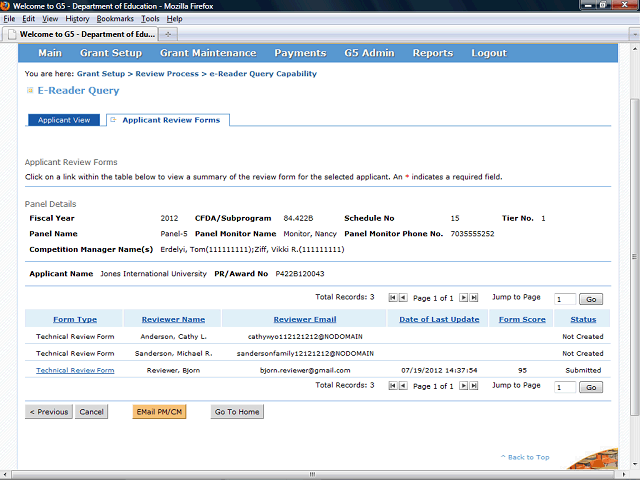Image resolution: width=640 pixels, height=480 pixels.
Task: Open the View menu
Action: [x=50, y=19]
